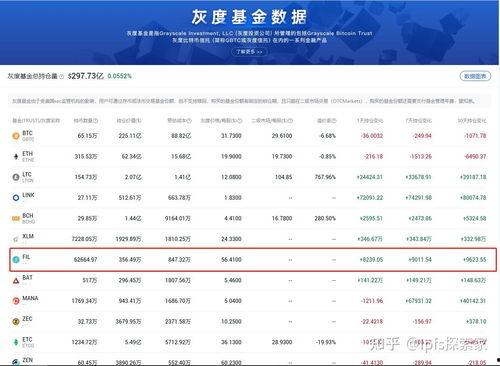Screen dimensions: 500x366
Task: Click the ZEC coin icon
Action: click(16, 322)
